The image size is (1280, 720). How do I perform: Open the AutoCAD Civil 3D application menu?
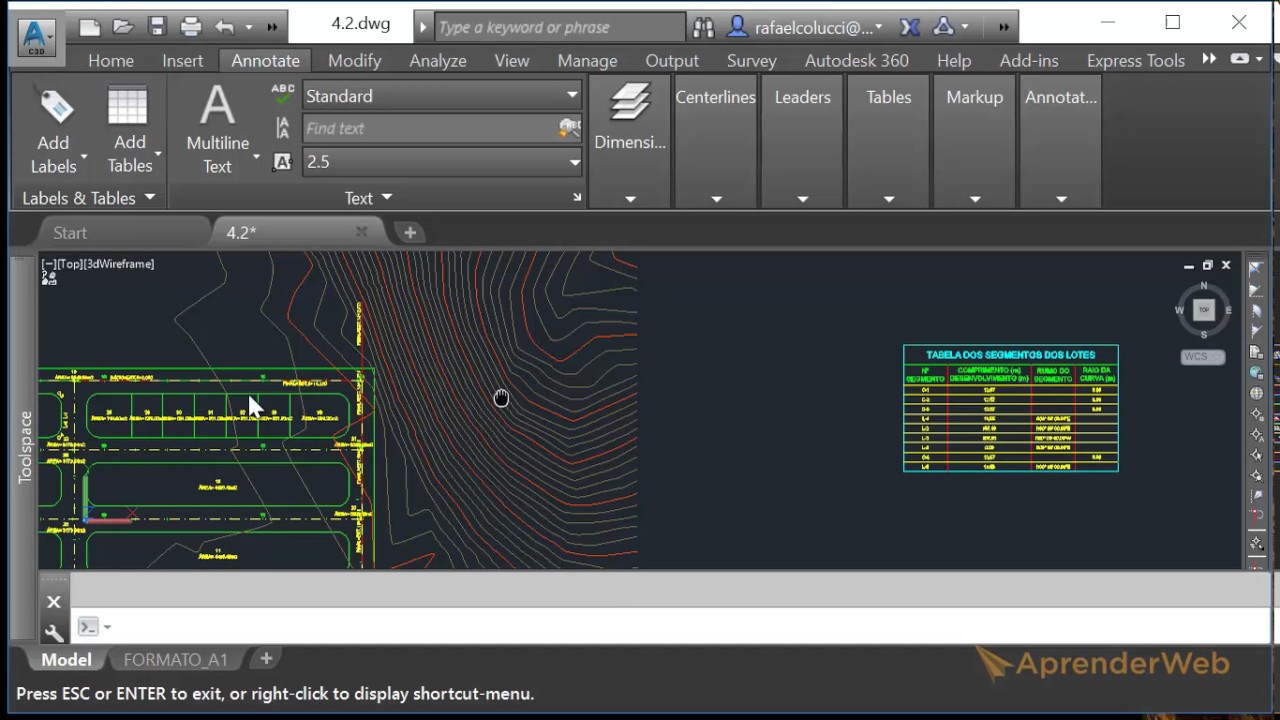(37, 36)
